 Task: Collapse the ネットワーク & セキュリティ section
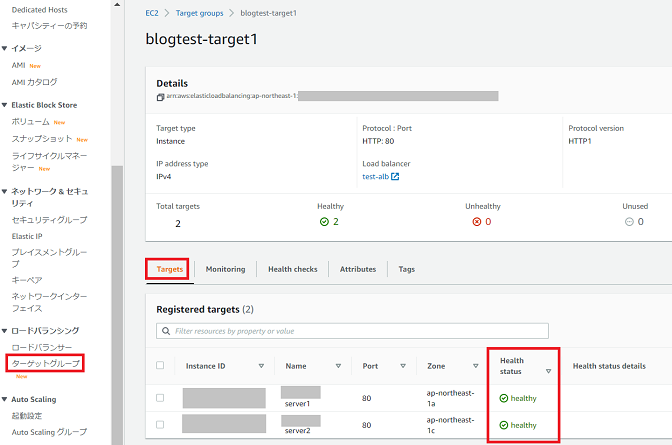(5, 191)
